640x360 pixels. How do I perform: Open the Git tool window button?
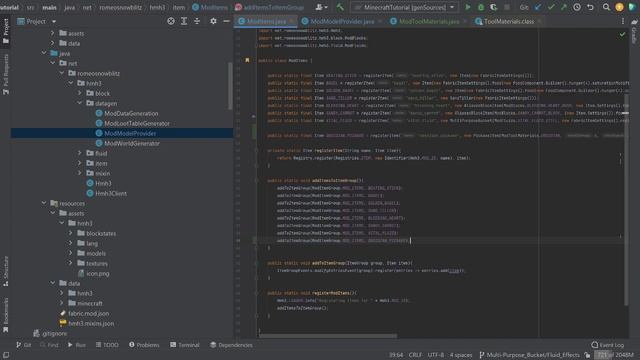[x=24, y=345]
